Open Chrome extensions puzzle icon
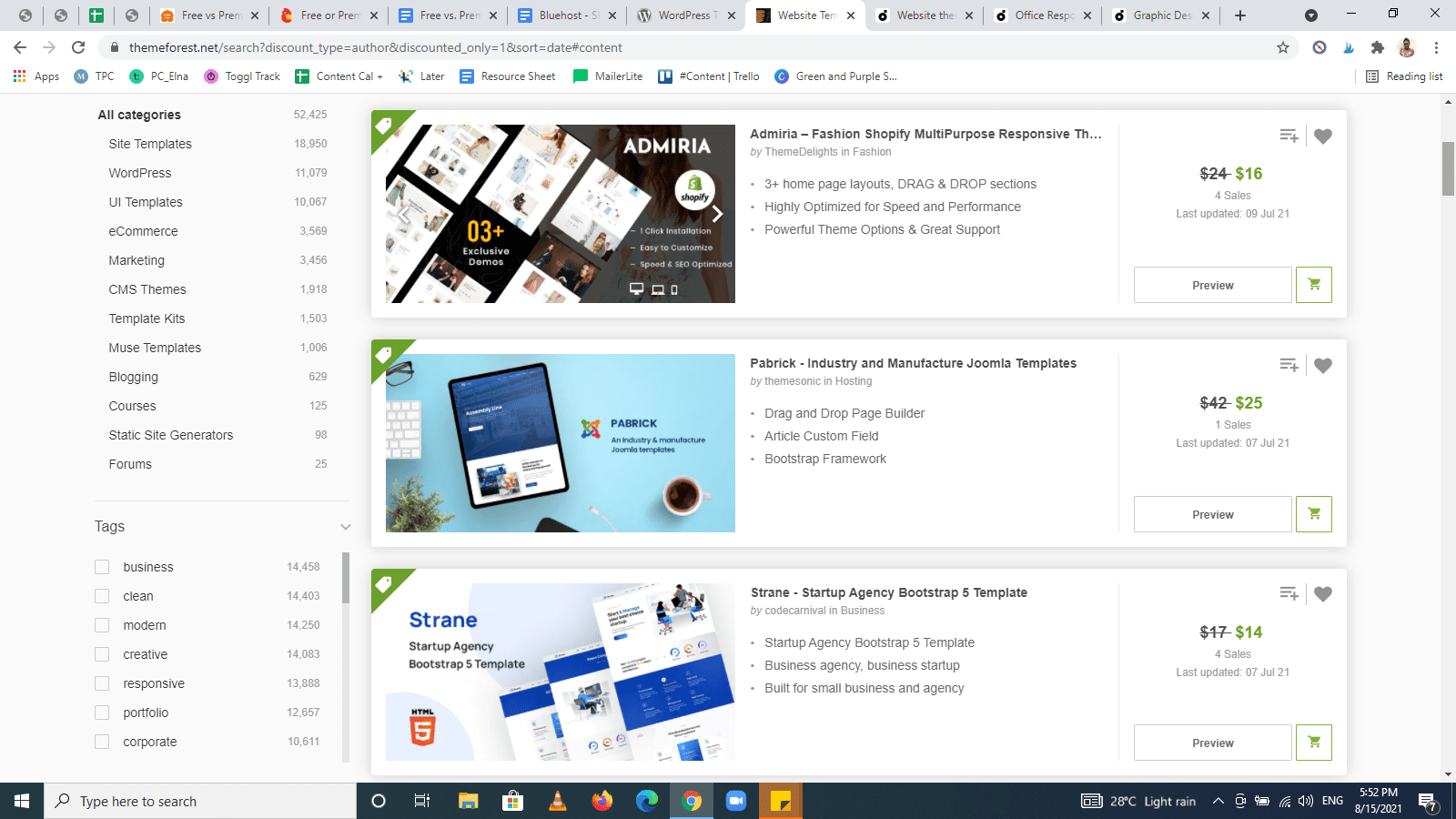Screen dimensions: 1456x819 point(1378,47)
